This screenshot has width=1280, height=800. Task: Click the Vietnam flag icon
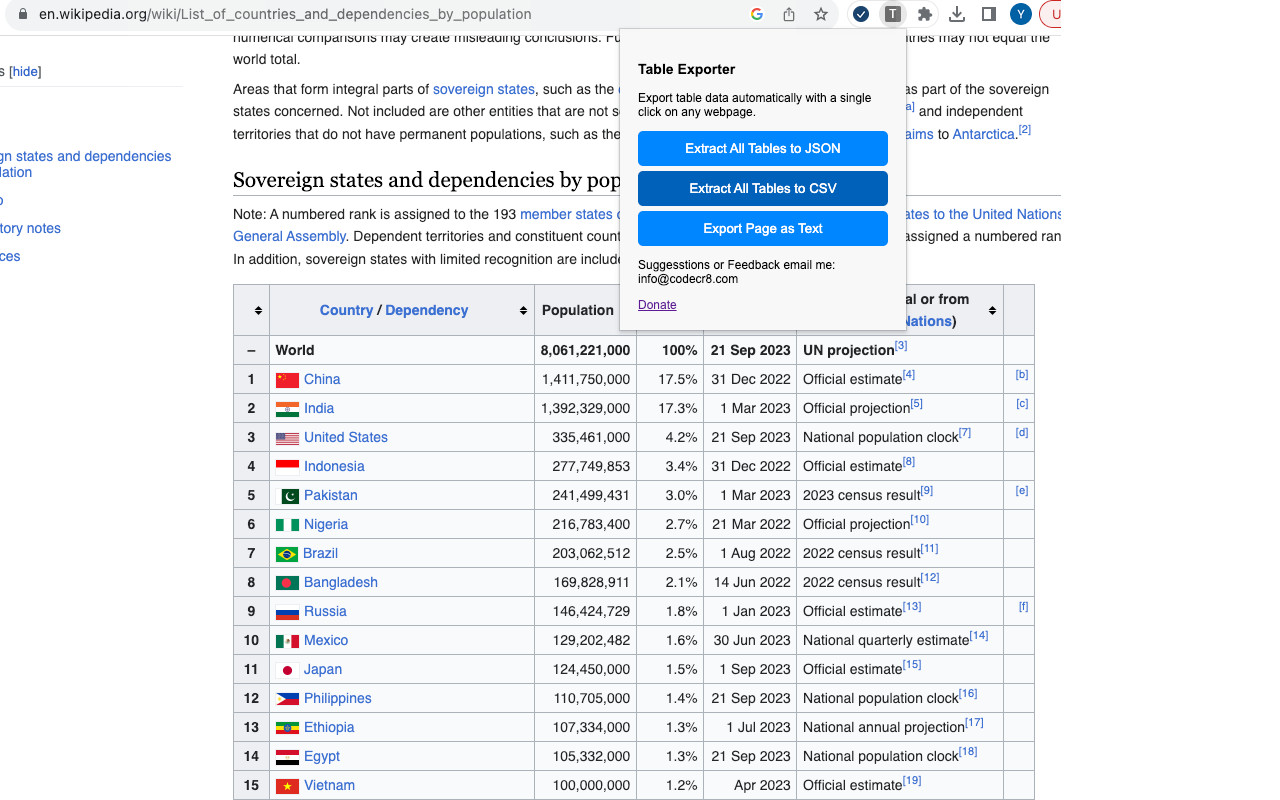287,786
